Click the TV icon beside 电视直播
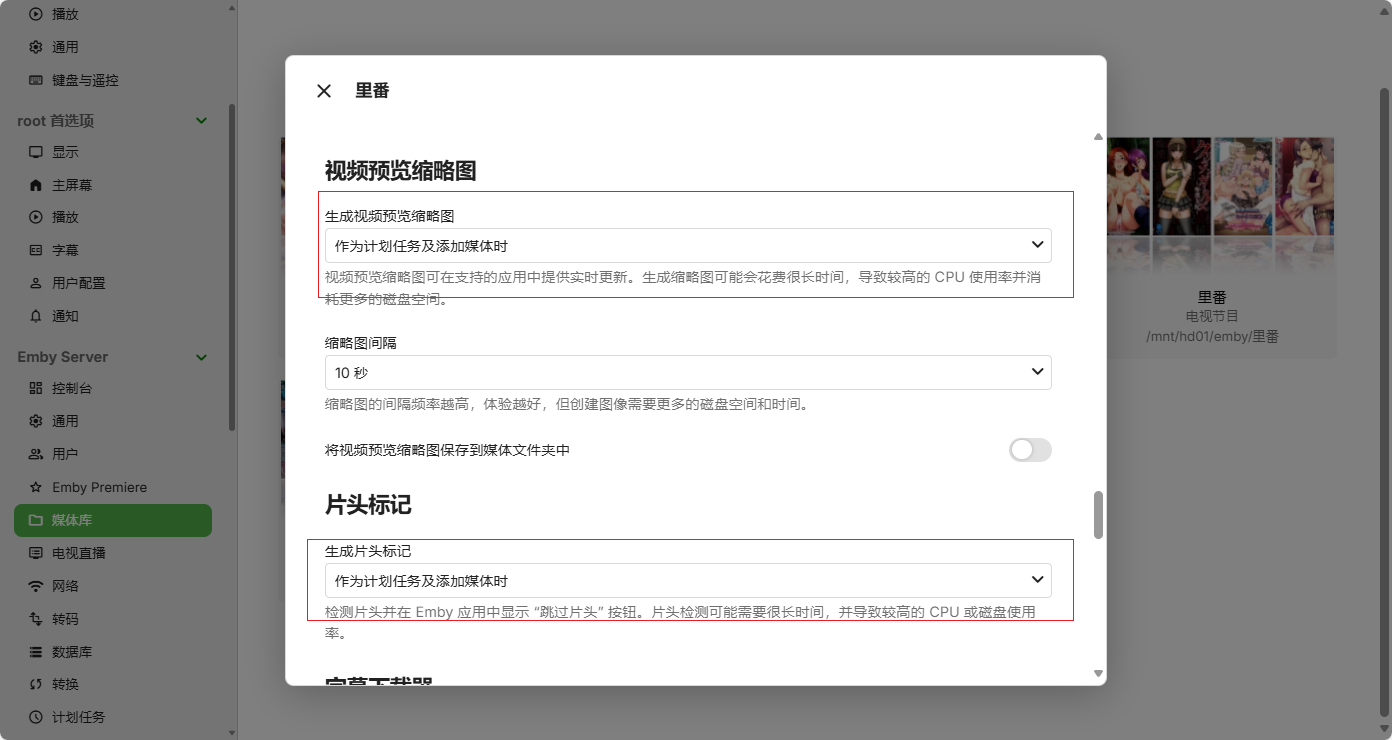 pos(36,553)
